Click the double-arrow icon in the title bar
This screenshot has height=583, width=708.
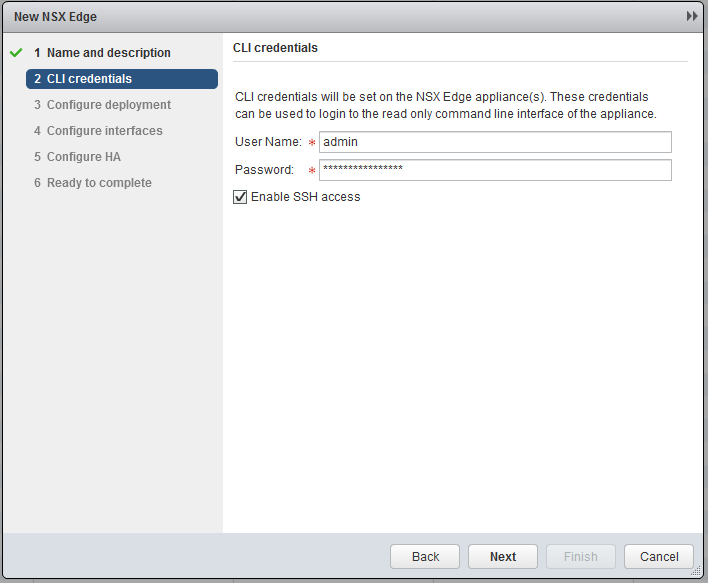(x=691, y=17)
